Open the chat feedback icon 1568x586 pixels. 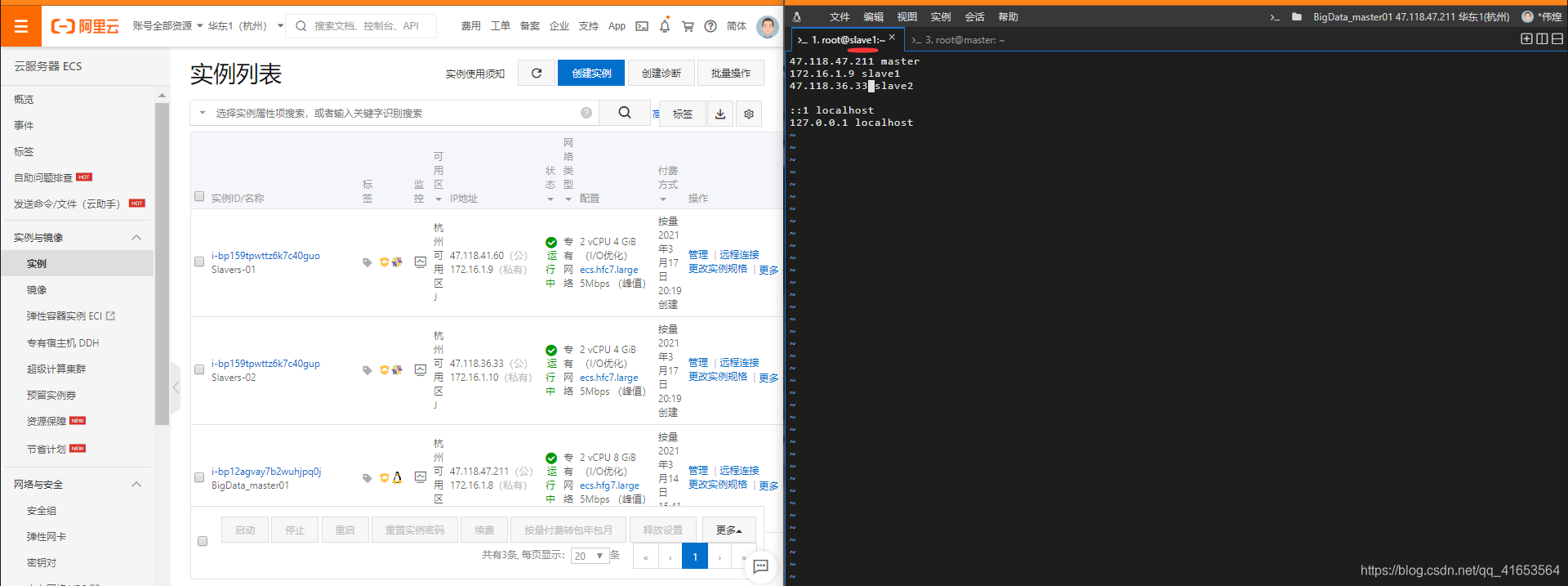tap(760, 566)
